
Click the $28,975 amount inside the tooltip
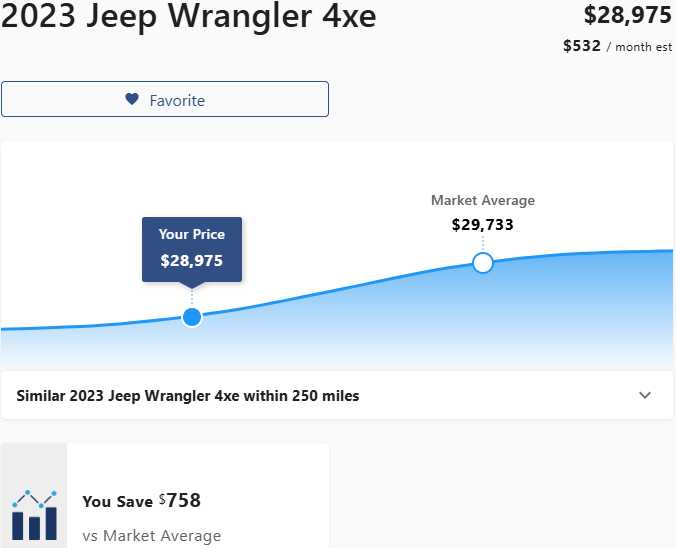pos(192,261)
